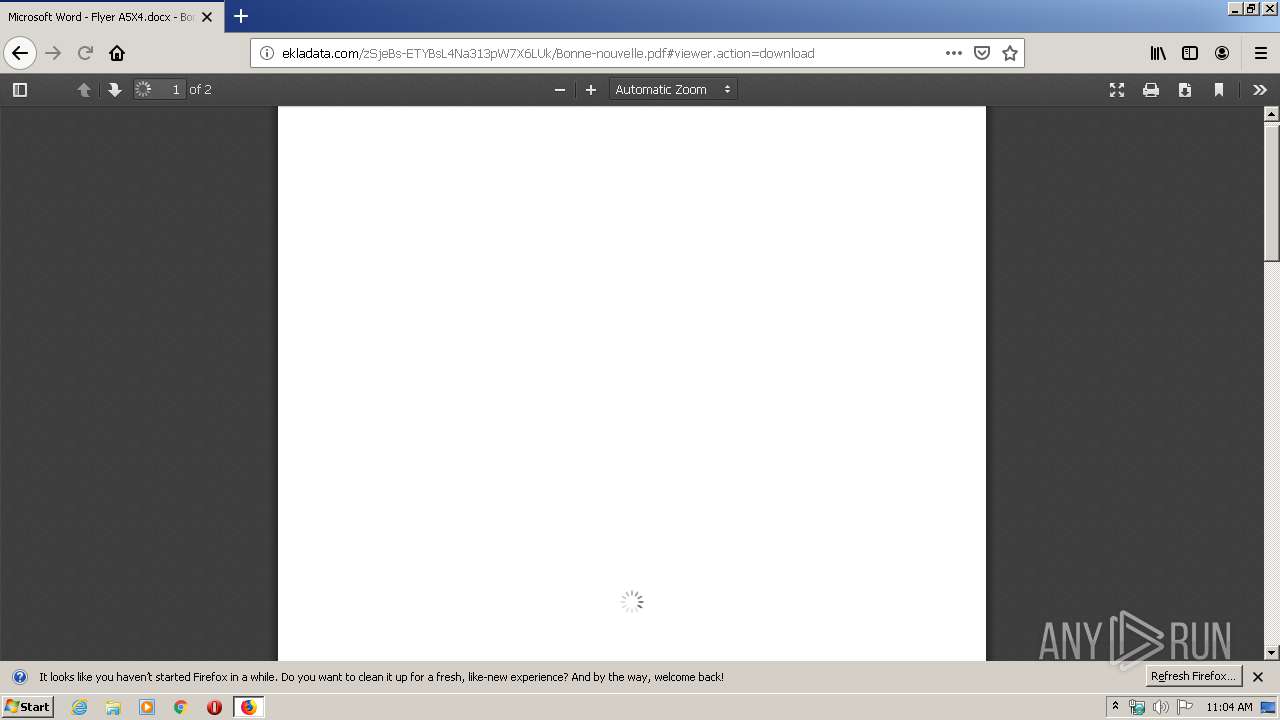Viewport: 1280px width, 720px height.
Task: Open the Windows Start menu
Action: (x=27, y=707)
